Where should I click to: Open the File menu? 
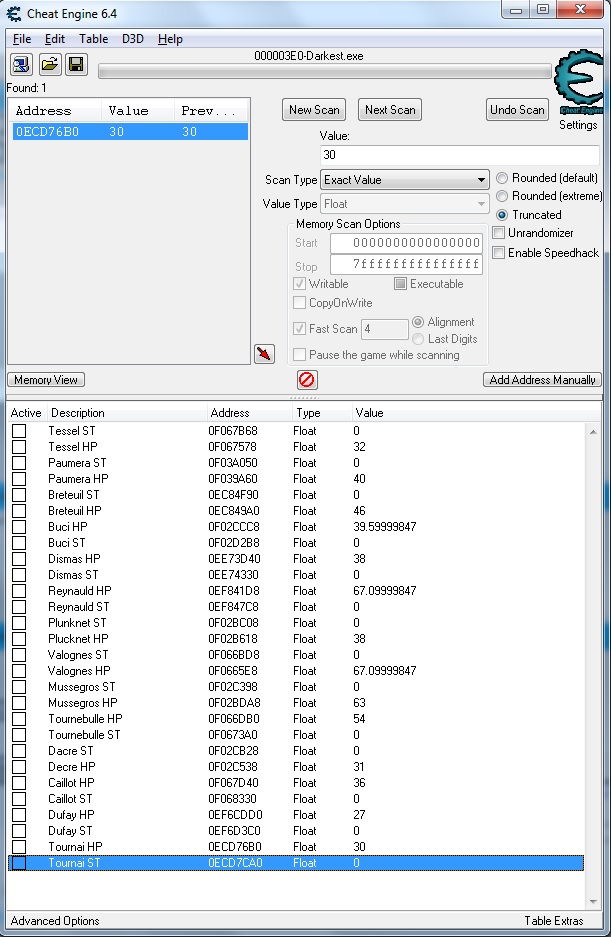(x=22, y=39)
